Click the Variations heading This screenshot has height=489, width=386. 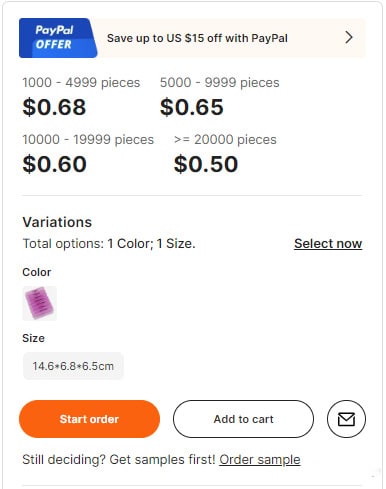(x=57, y=222)
